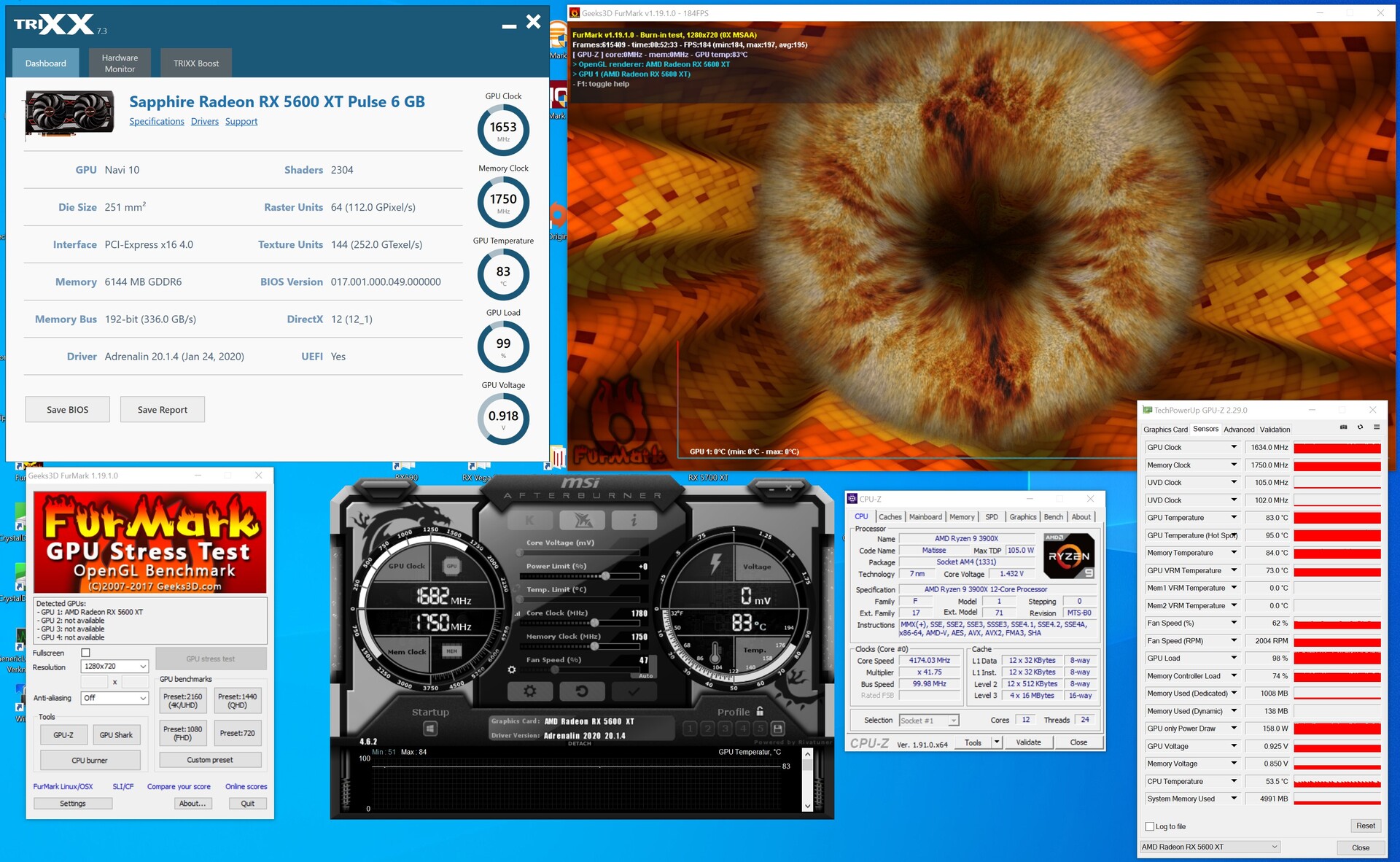Launch OC Scanner plane icon in Afterburner
Screen dimensions: 1400x862
582,521
